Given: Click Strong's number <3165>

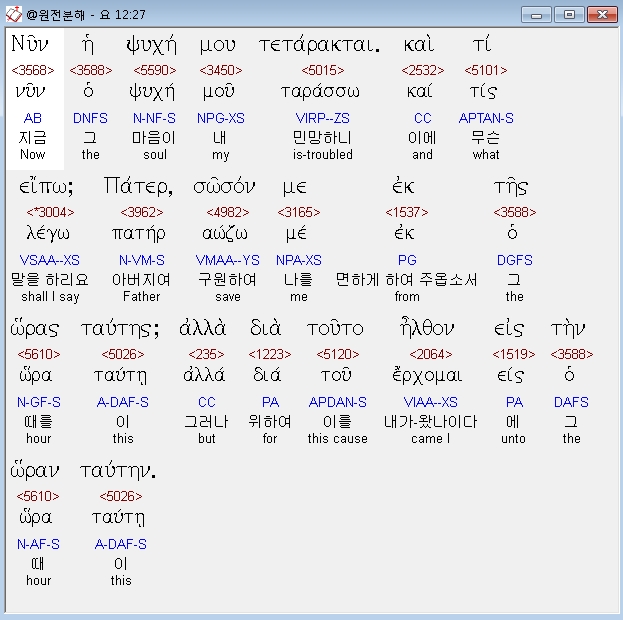Looking at the screenshot, I should point(299,212).
